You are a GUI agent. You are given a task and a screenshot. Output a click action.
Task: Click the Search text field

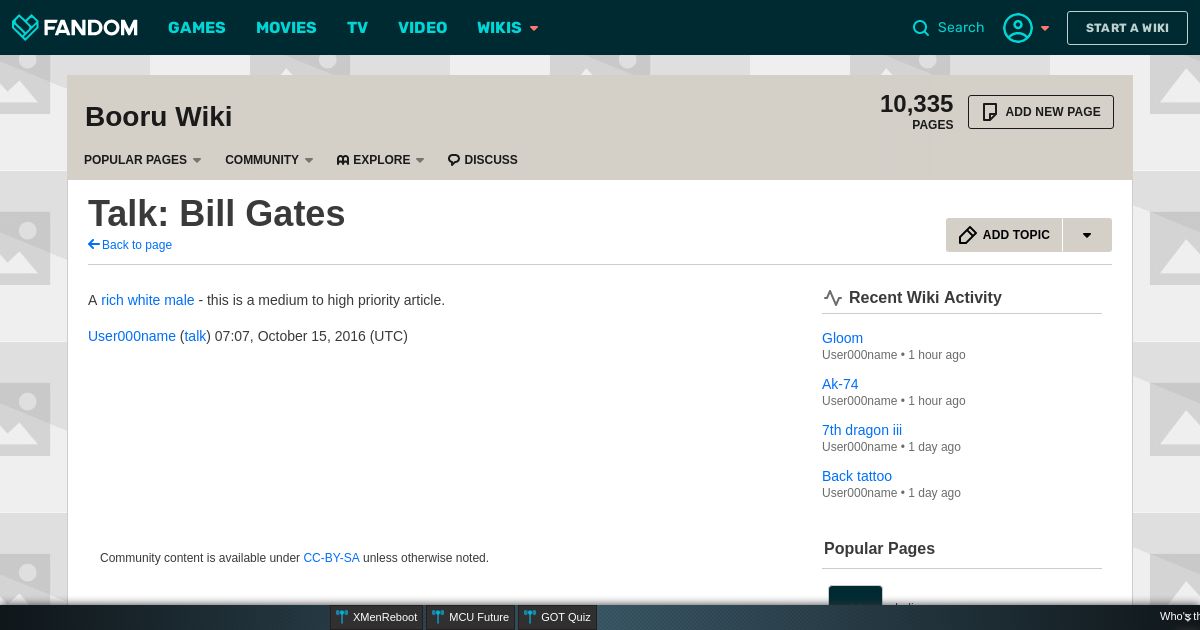tap(961, 28)
